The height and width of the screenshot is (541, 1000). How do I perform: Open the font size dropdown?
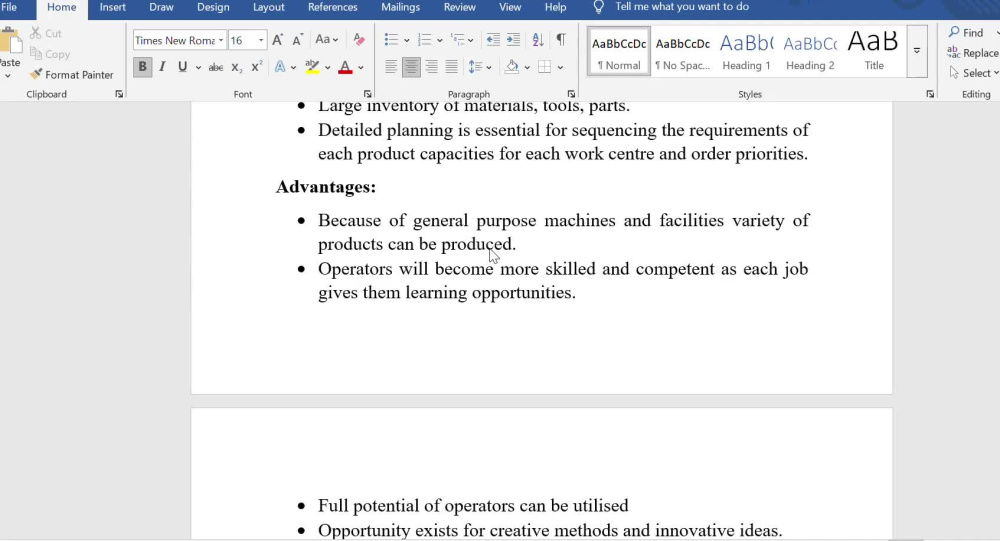click(x=261, y=40)
